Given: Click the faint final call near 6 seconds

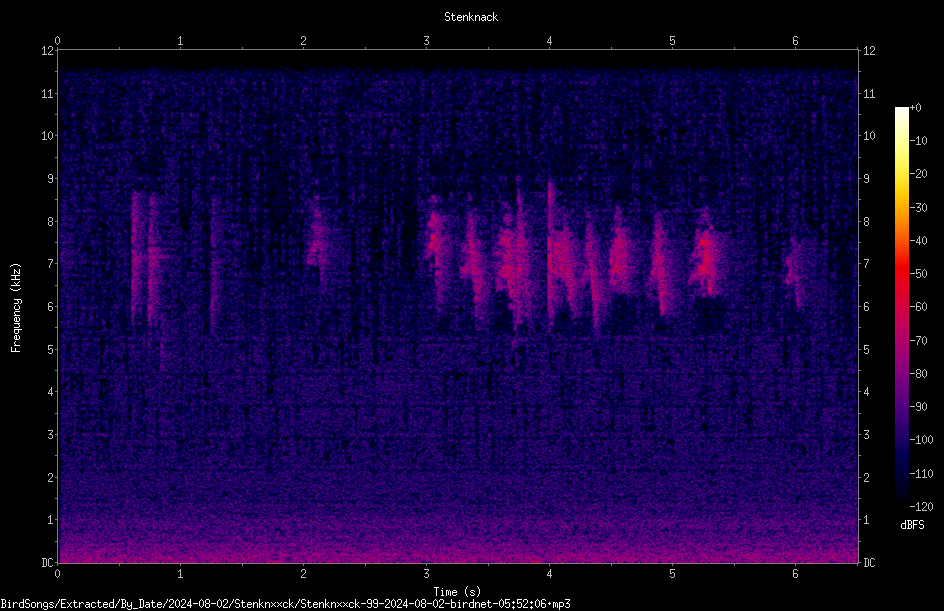Looking at the screenshot, I should [x=795, y=271].
